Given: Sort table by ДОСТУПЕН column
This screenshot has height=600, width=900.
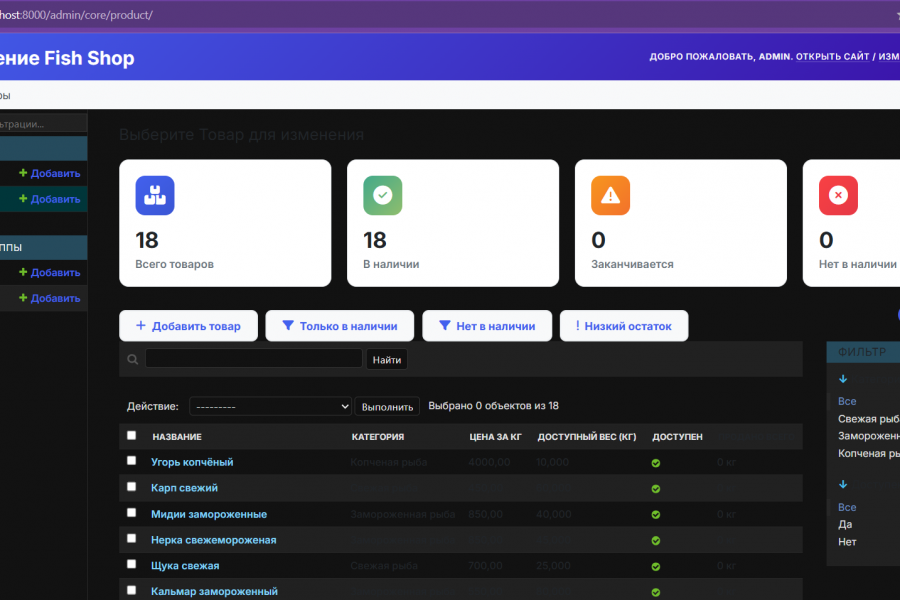Looking at the screenshot, I should [x=677, y=437].
